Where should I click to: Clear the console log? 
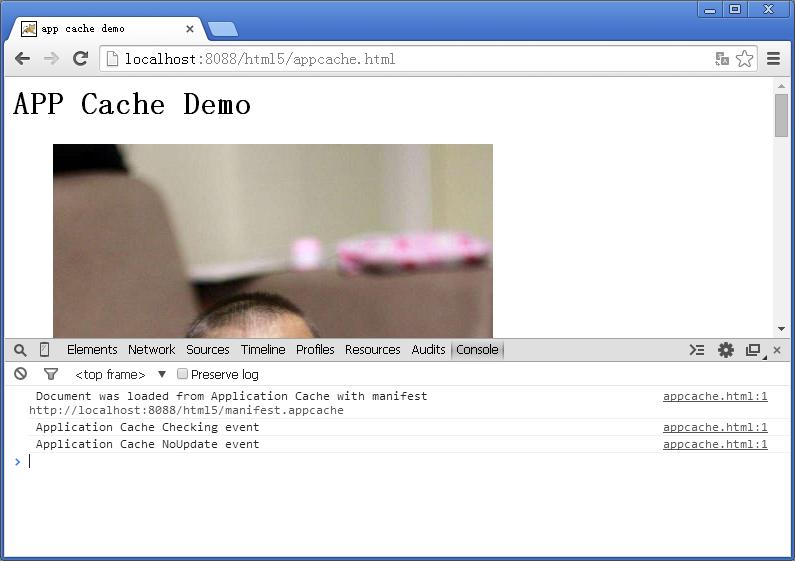click(x=20, y=374)
